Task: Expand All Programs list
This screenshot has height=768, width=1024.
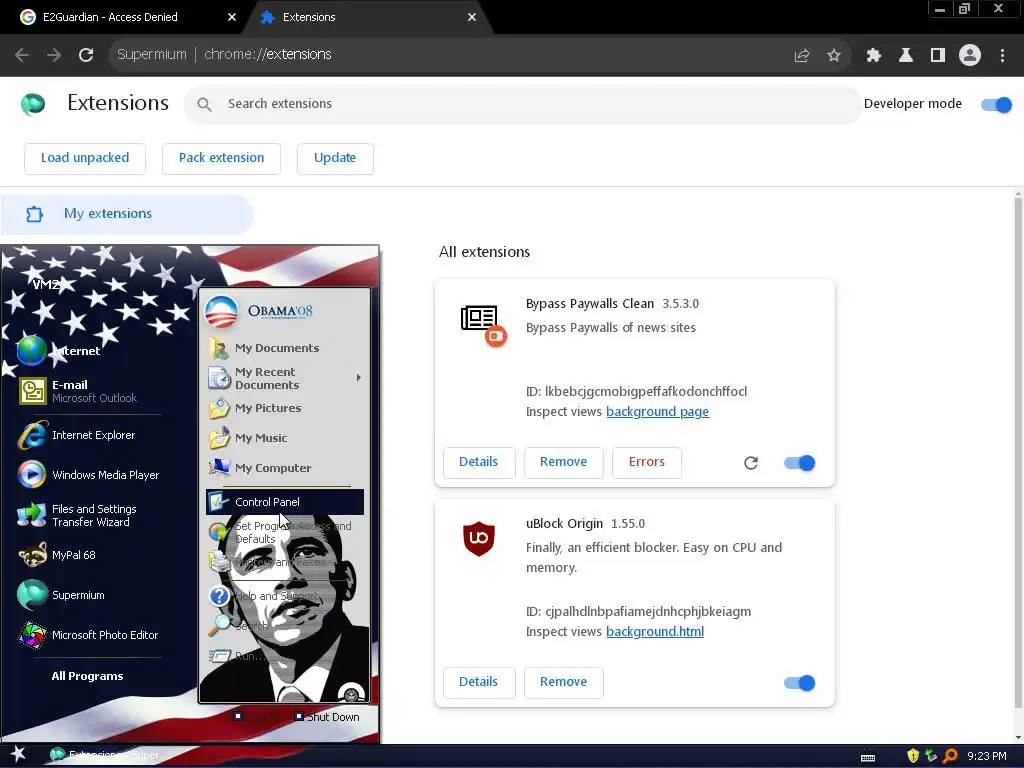Action: click(x=88, y=676)
